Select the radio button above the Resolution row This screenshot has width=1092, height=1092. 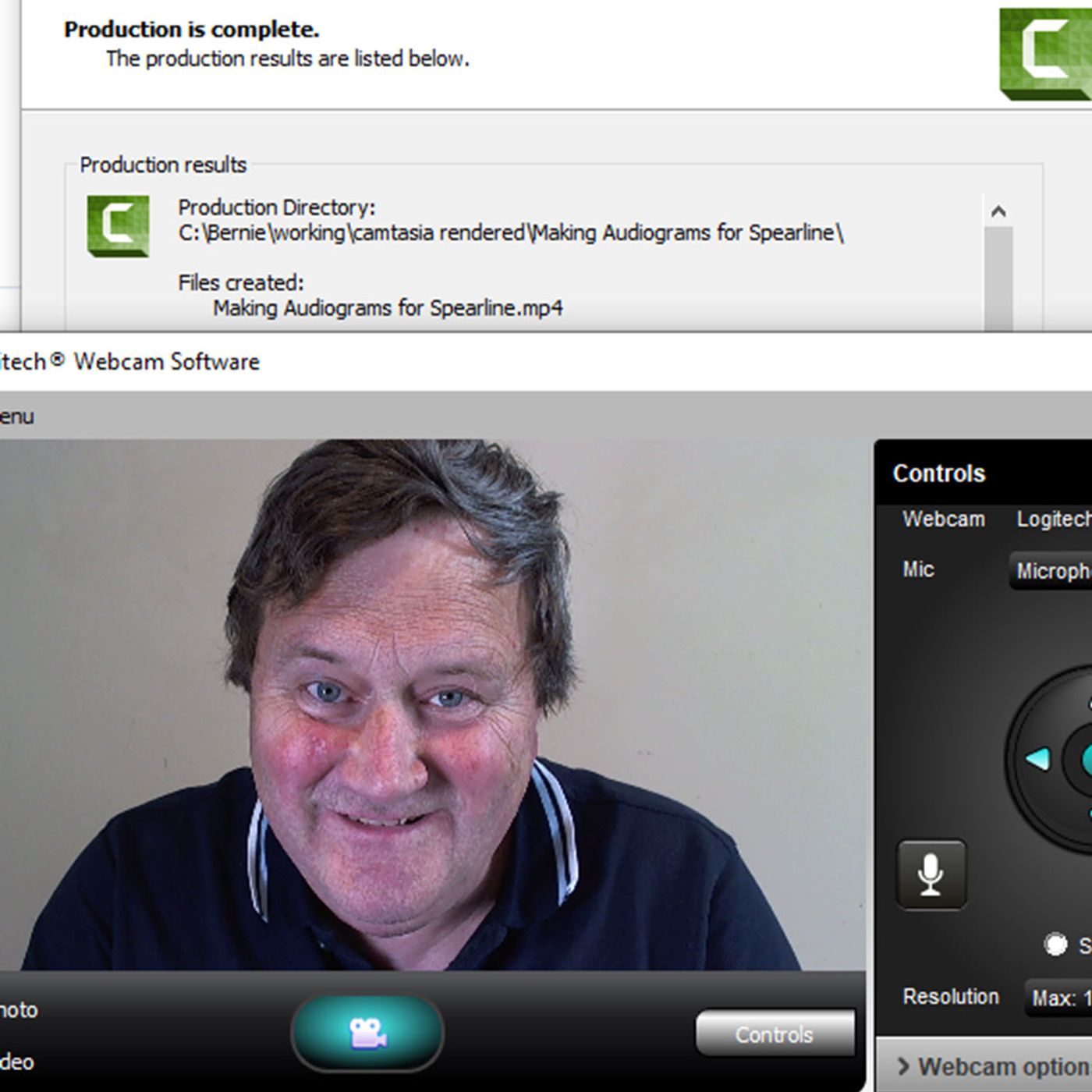coord(1055,945)
